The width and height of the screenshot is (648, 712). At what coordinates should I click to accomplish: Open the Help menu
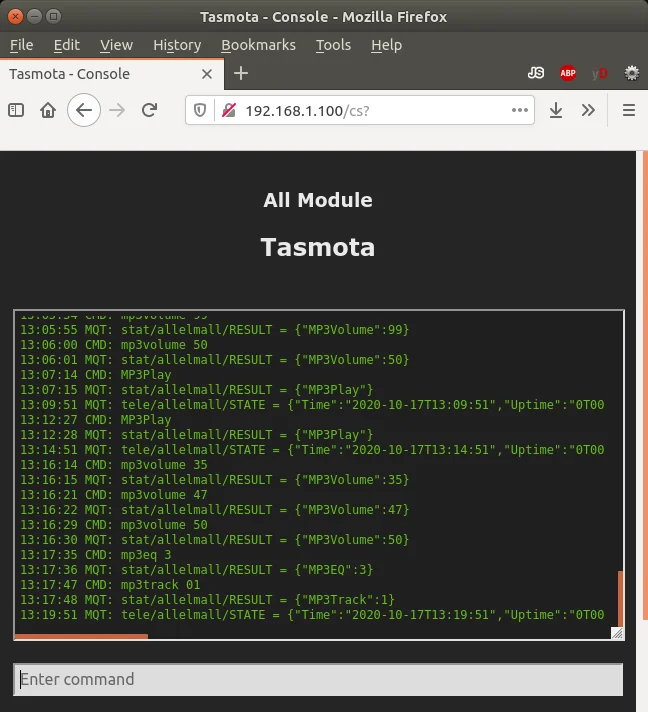pos(386,45)
